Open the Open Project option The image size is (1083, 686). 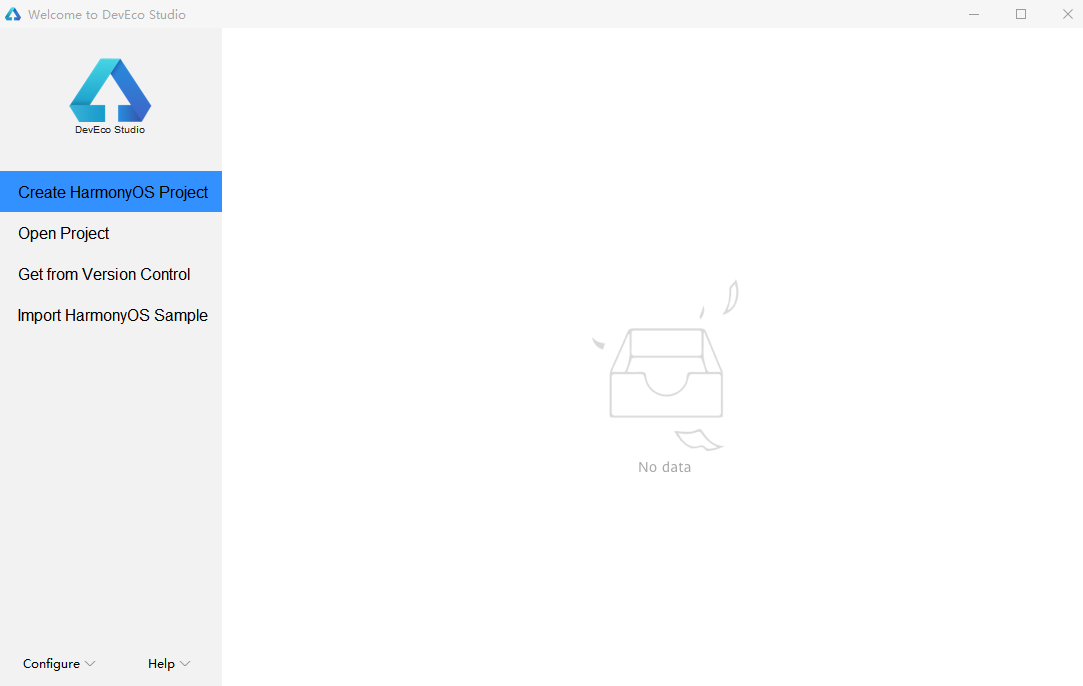(111, 233)
